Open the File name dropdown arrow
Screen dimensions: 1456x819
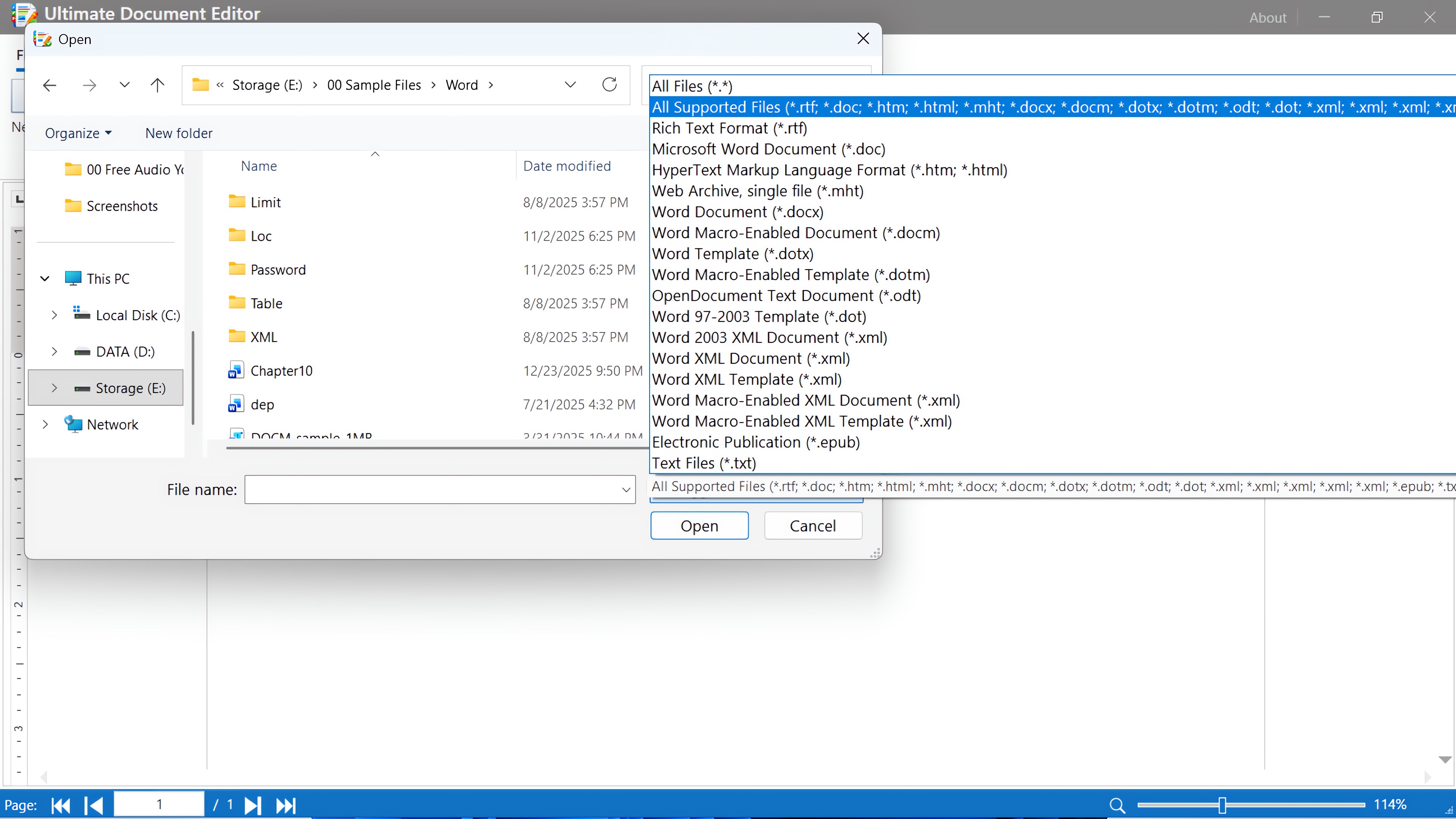(626, 490)
